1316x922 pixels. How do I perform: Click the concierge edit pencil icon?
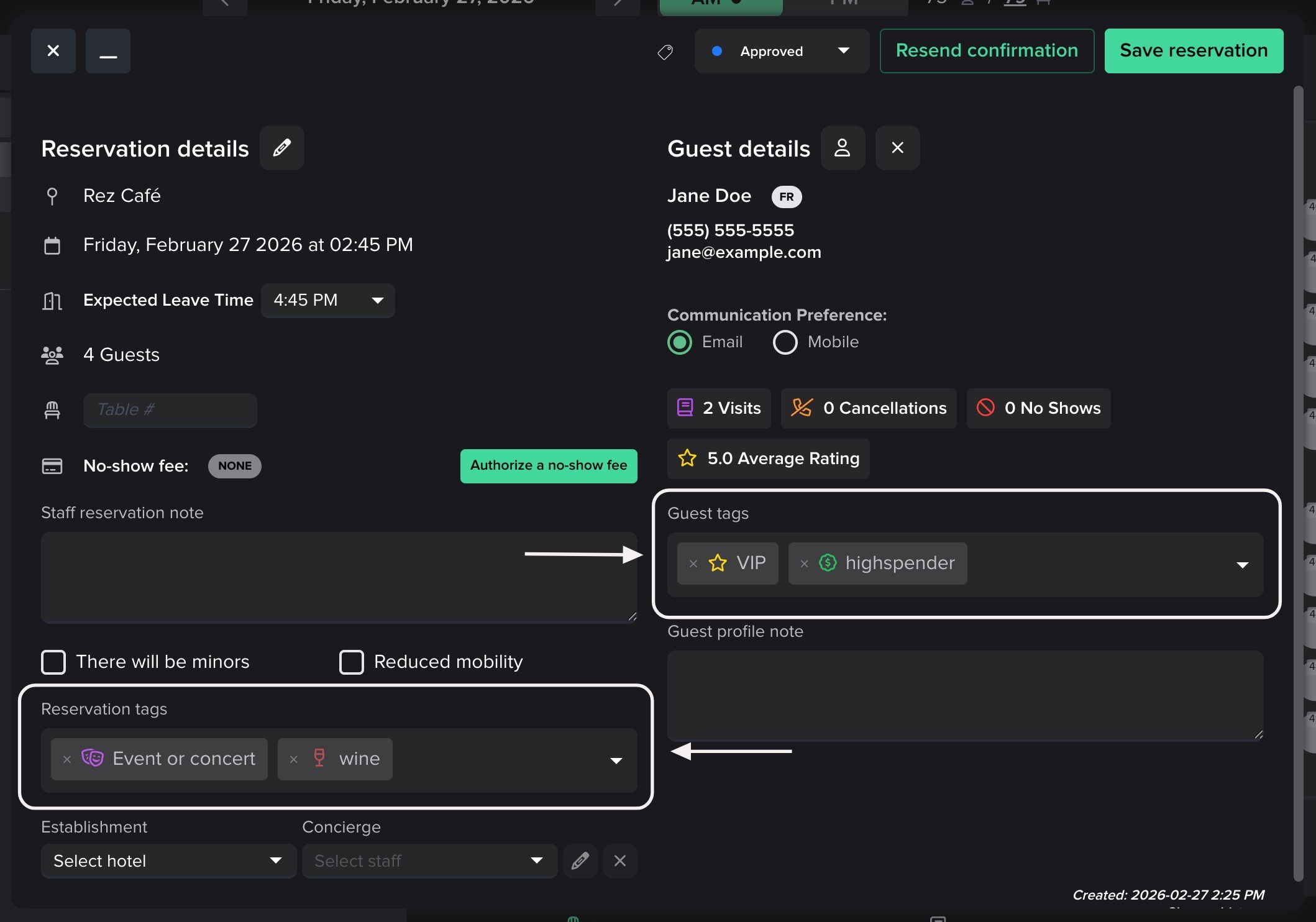click(580, 860)
